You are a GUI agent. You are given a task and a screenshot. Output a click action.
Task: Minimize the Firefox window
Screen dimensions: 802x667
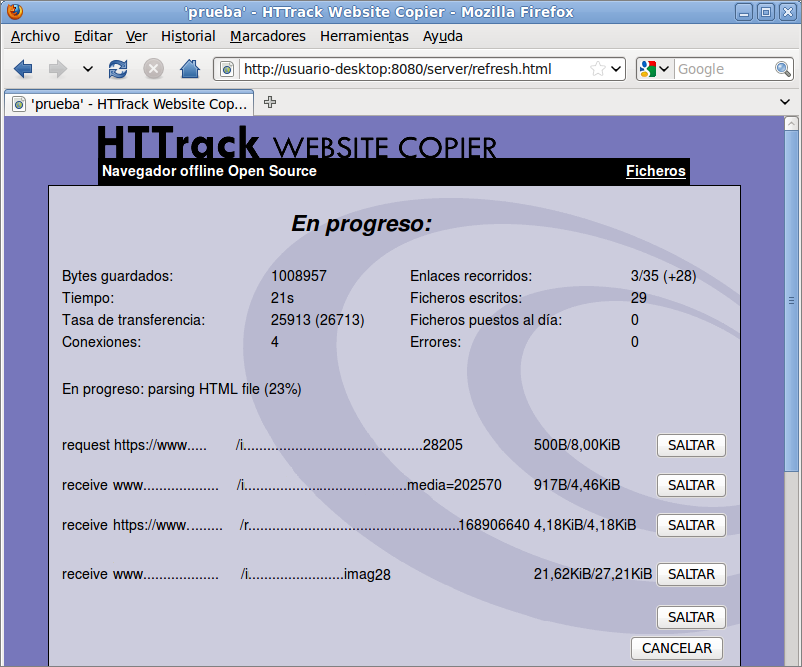744,12
